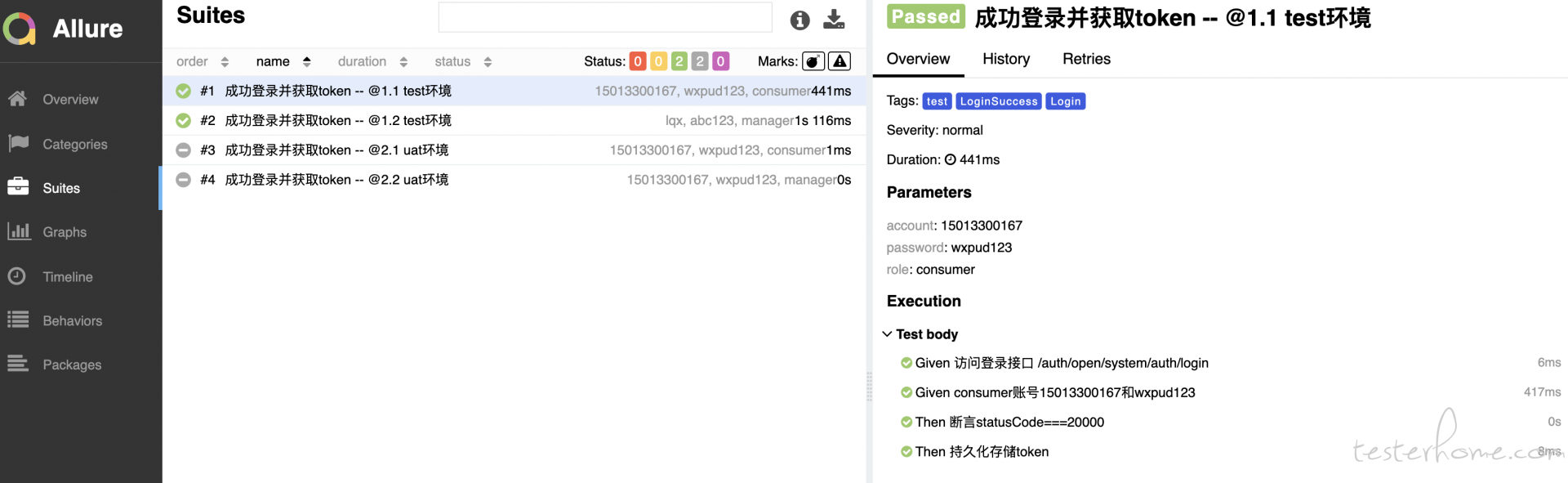The width and height of the screenshot is (1568, 483).
Task: Focus the Suites search field
Action: [605, 17]
